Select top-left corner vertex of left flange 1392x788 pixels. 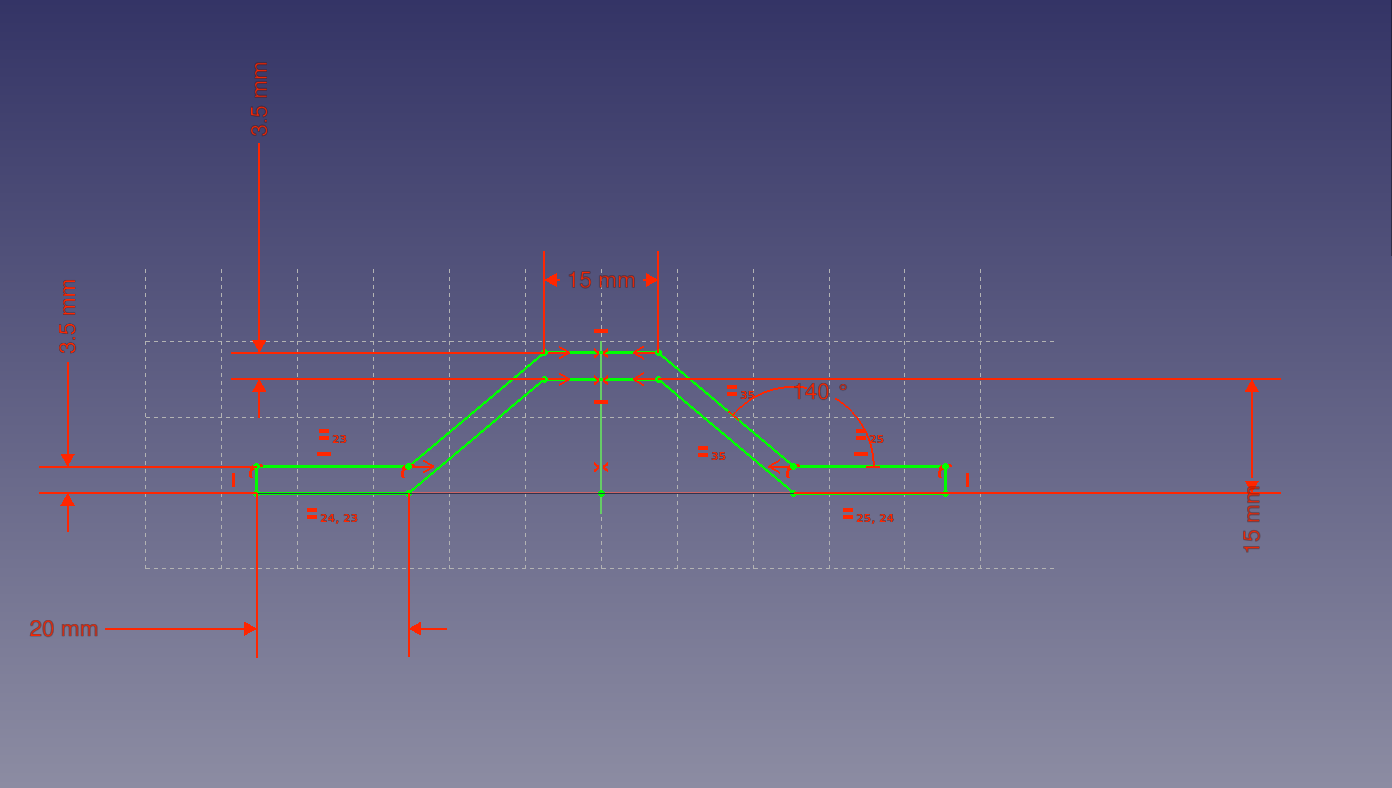pyautogui.click(x=257, y=466)
